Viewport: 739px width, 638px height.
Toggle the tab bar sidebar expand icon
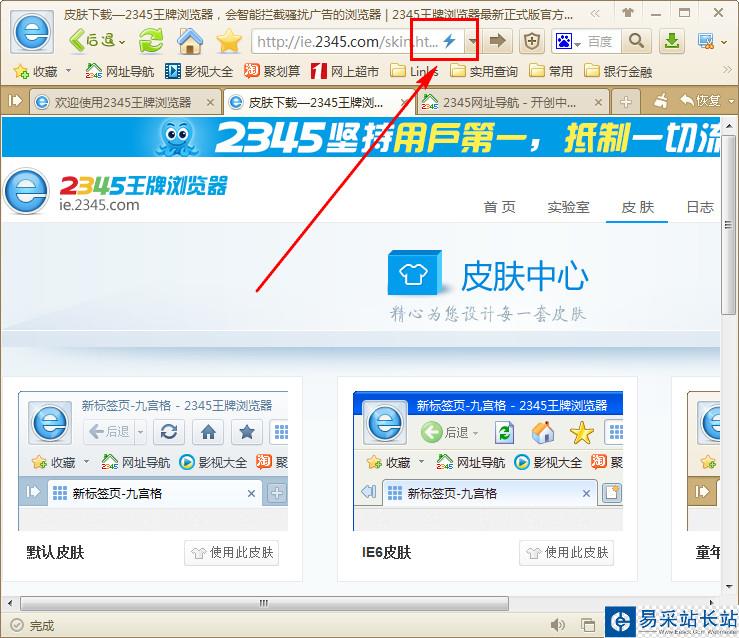pos(15,101)
